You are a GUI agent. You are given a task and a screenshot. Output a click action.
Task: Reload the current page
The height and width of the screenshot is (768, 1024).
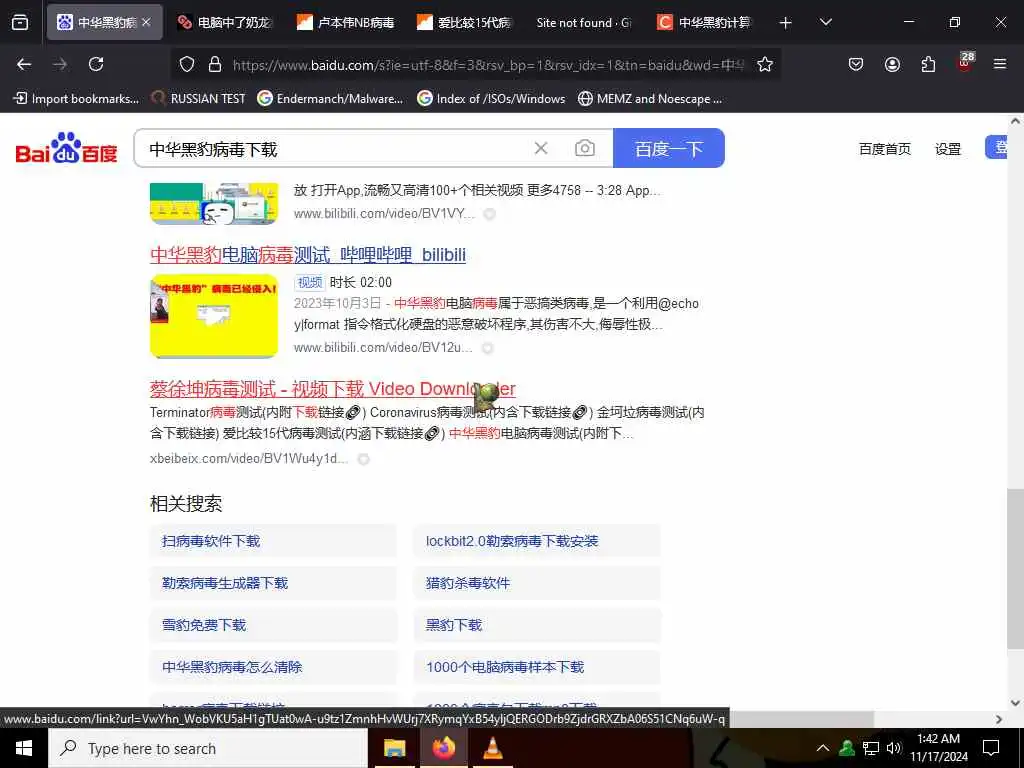[x=96, y=64]
